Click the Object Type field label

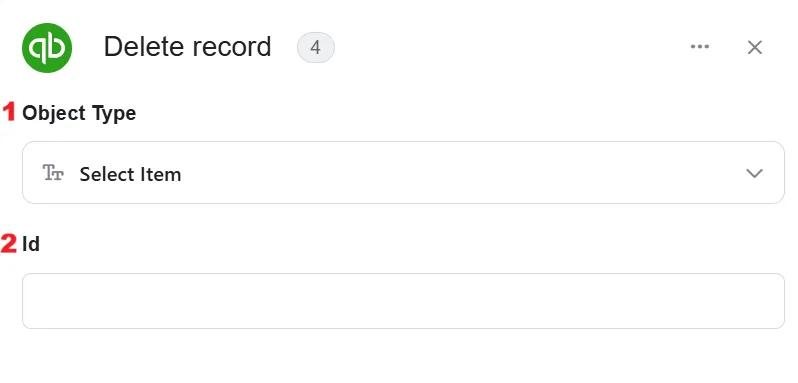click(x=79, y=113)
